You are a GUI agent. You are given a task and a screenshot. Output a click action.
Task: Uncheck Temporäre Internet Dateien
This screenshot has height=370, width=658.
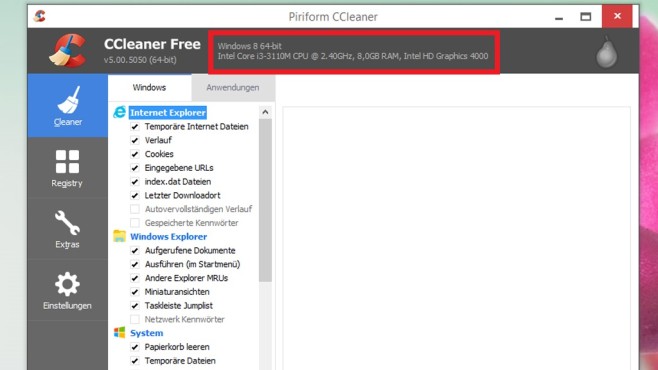(x=135, y=127)
